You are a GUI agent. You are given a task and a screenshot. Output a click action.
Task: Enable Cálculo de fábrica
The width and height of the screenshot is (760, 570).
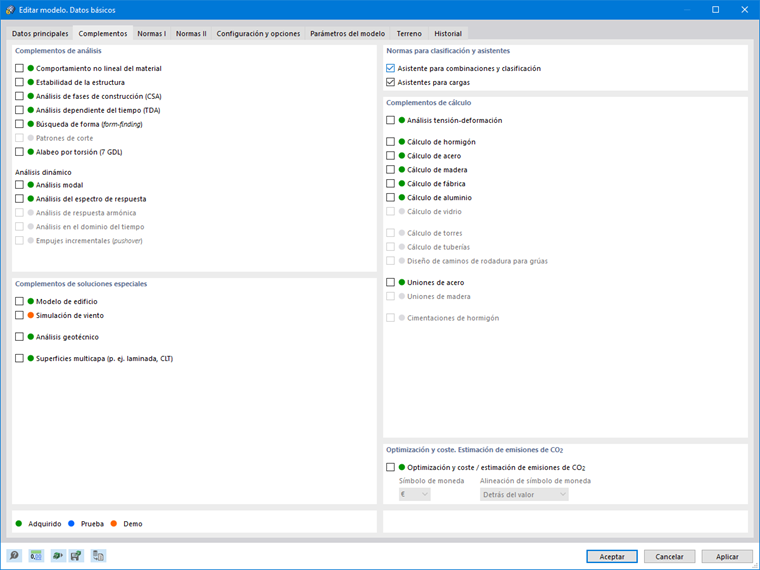391,183
